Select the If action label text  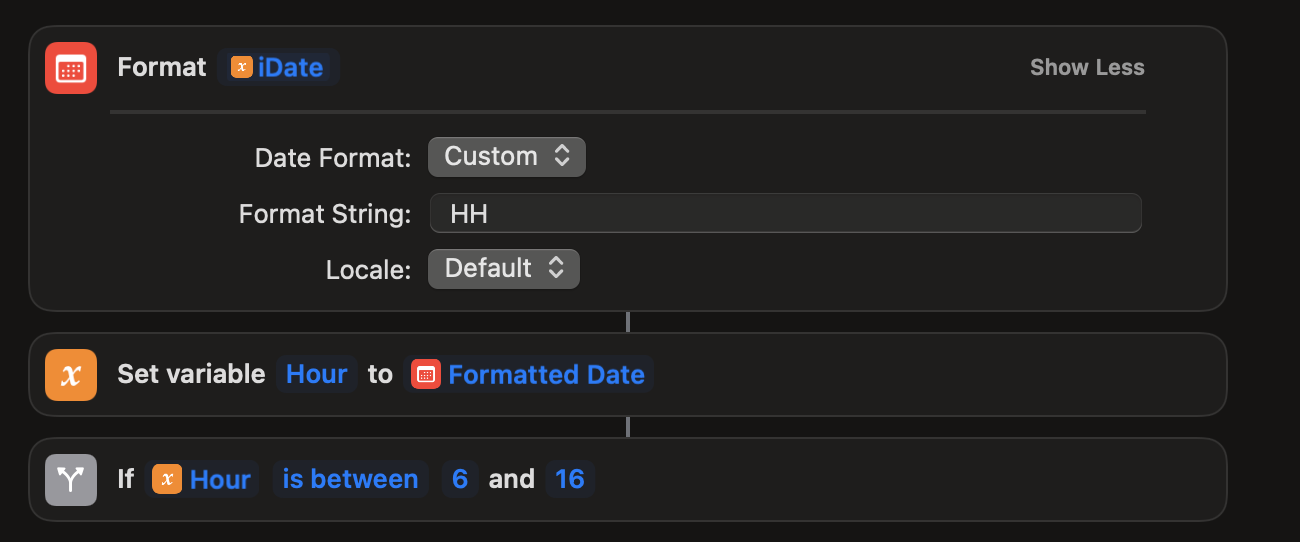pyautogui.click(x=125, y=480)
